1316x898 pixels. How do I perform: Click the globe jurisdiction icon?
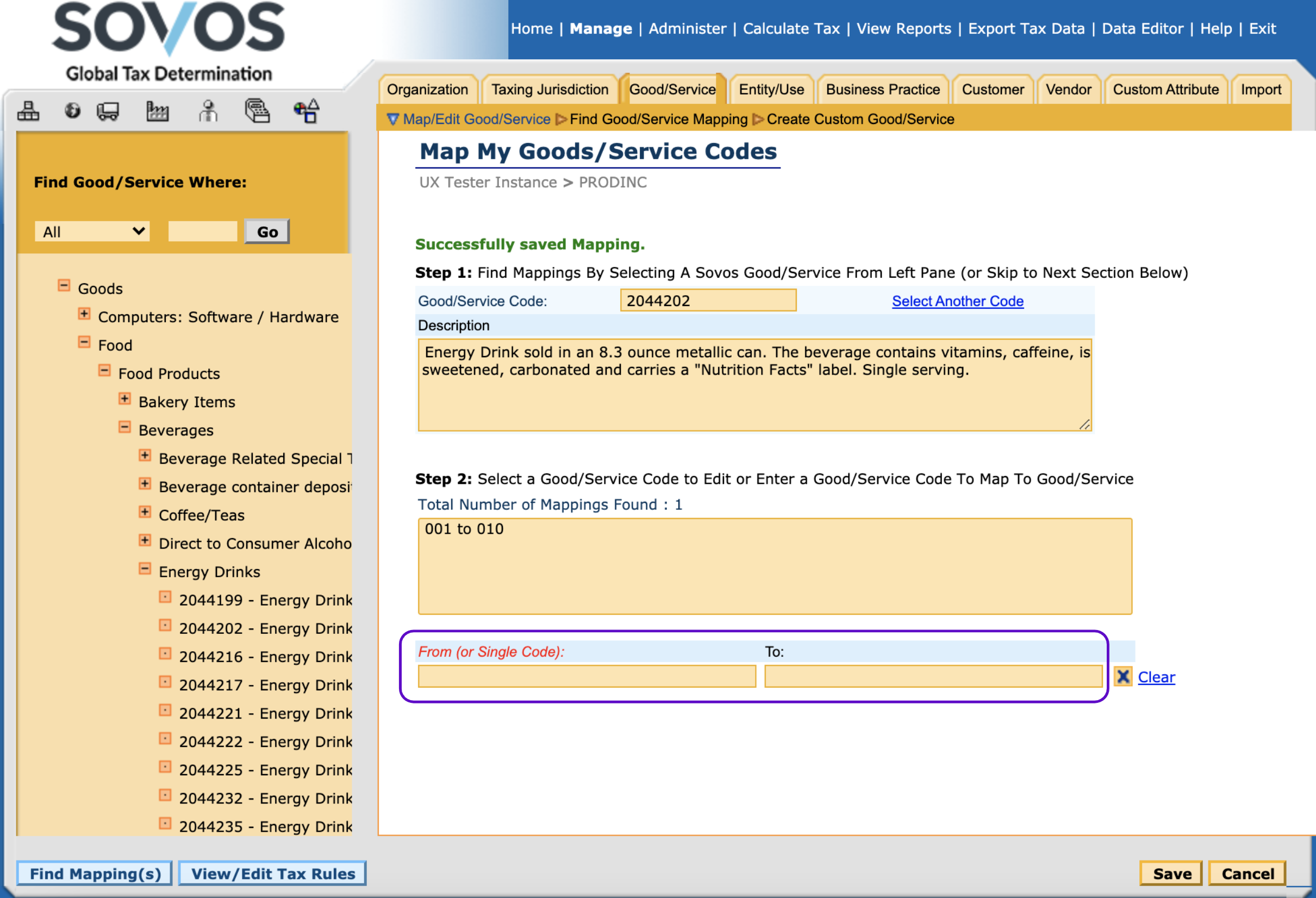pyautogui.click(x=72, y=111)
